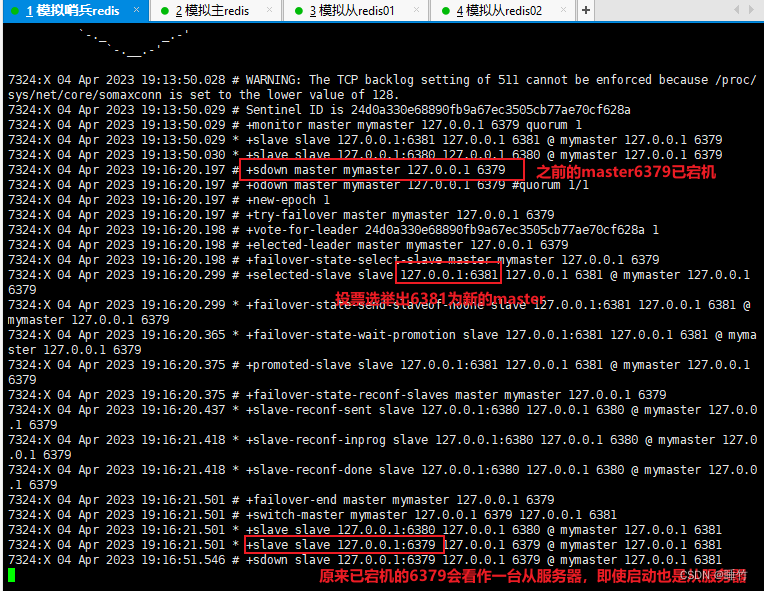Click the WARNING TCP backlog message

pyautogui.click(x=382, y=87)
